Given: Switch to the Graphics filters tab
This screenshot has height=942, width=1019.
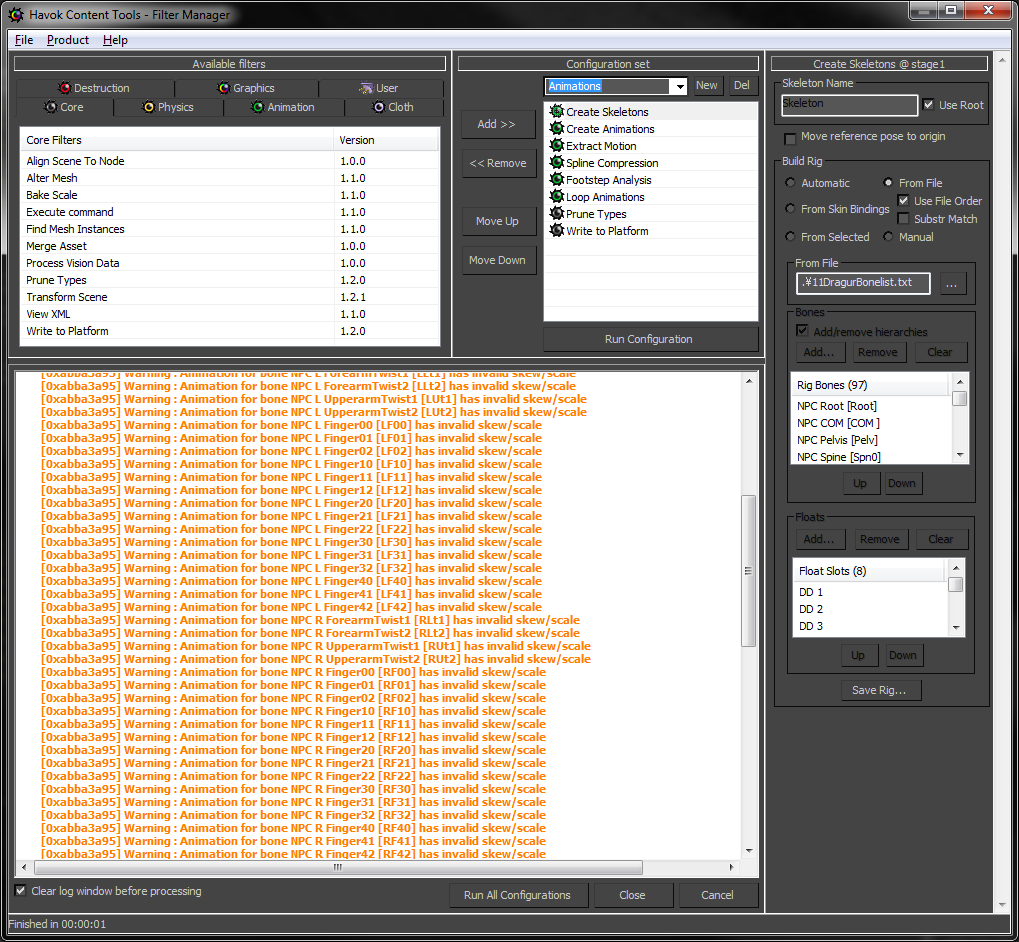Looking at the screenshot, I should pyautogui.click(x=246, y=88).
